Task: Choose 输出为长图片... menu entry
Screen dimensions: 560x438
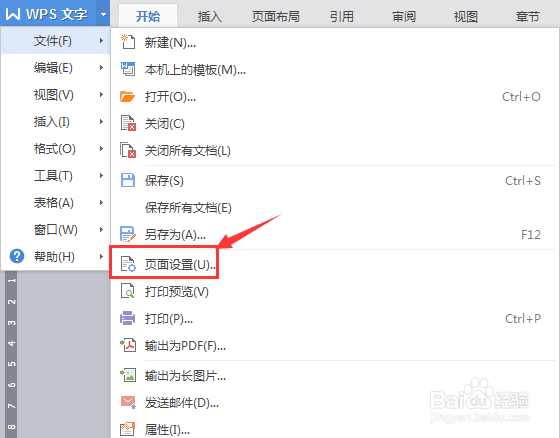Action: tap(335, 375)
